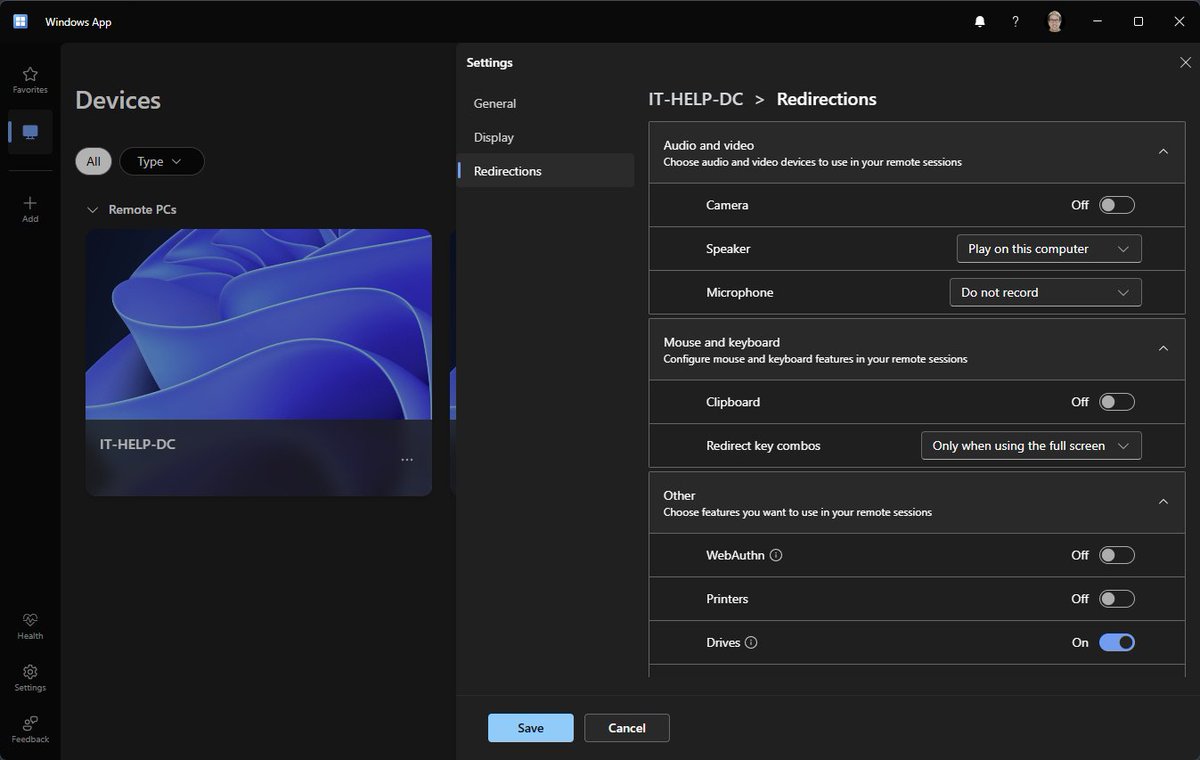Click the Cancel button
1200x760 pixels.
(627, 728)
